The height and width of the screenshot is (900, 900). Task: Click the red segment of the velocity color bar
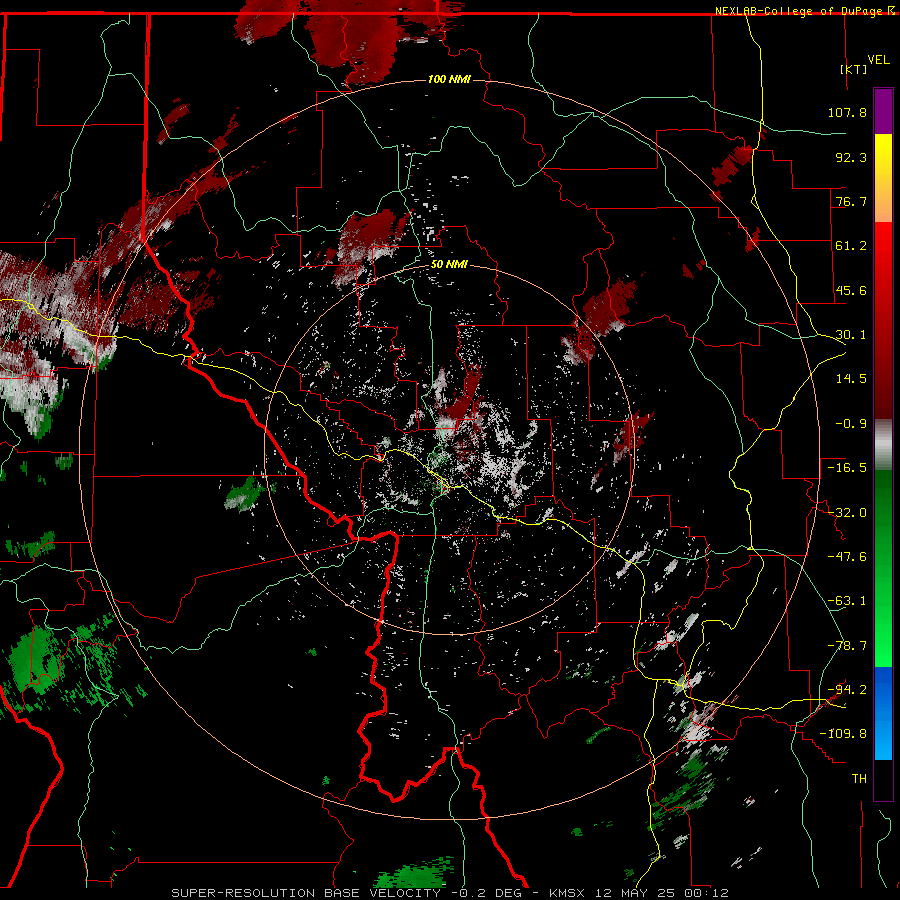click(883, 320)
